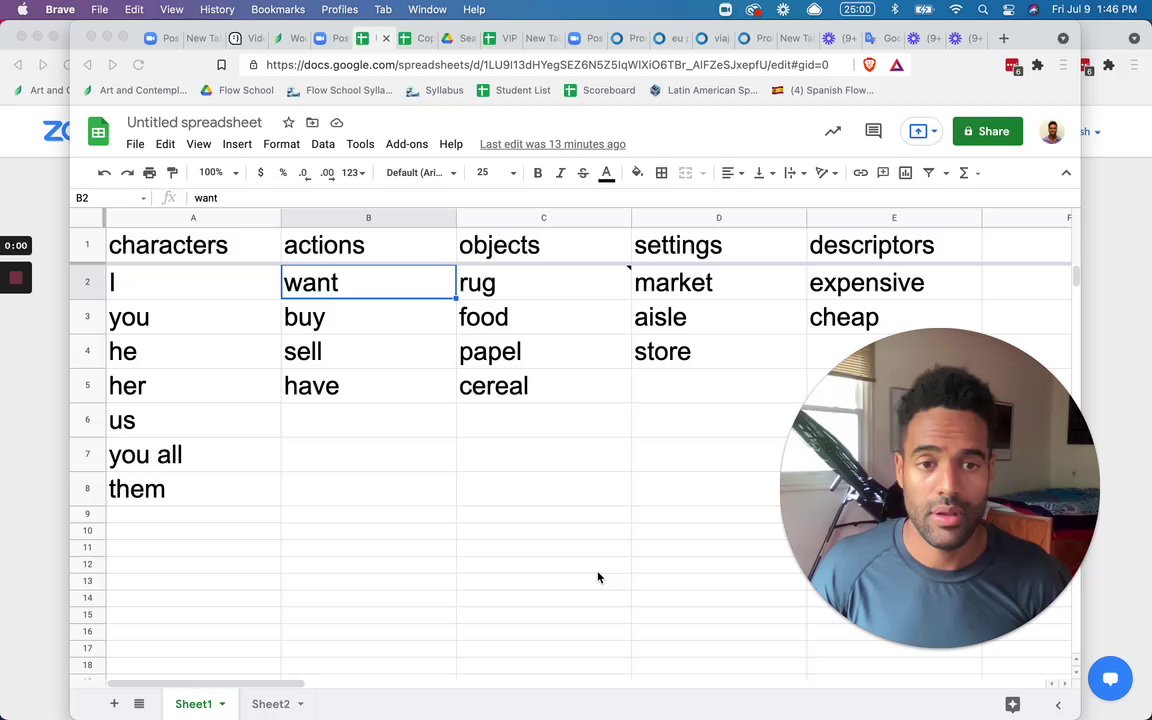Viewport: 1152px width, 720px height.
Task: Open the text wrapping dropdown
Action: tap(795, 173)
